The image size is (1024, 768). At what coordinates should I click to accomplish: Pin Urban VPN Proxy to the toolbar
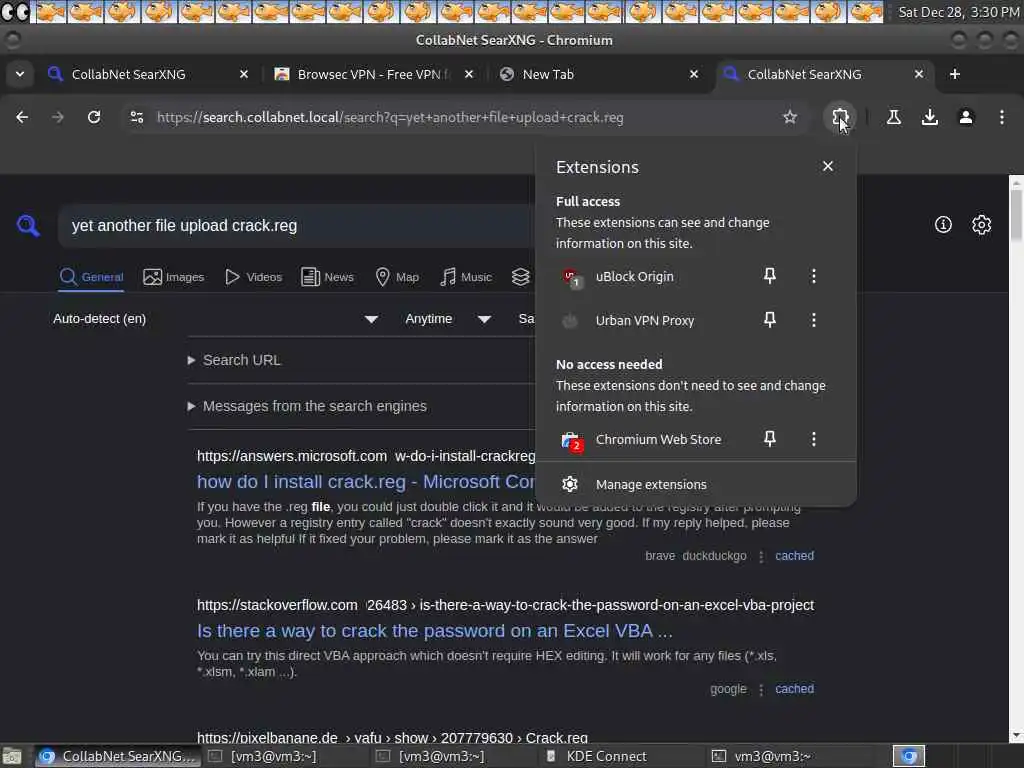pyautogui.click(x=770, y=320)
